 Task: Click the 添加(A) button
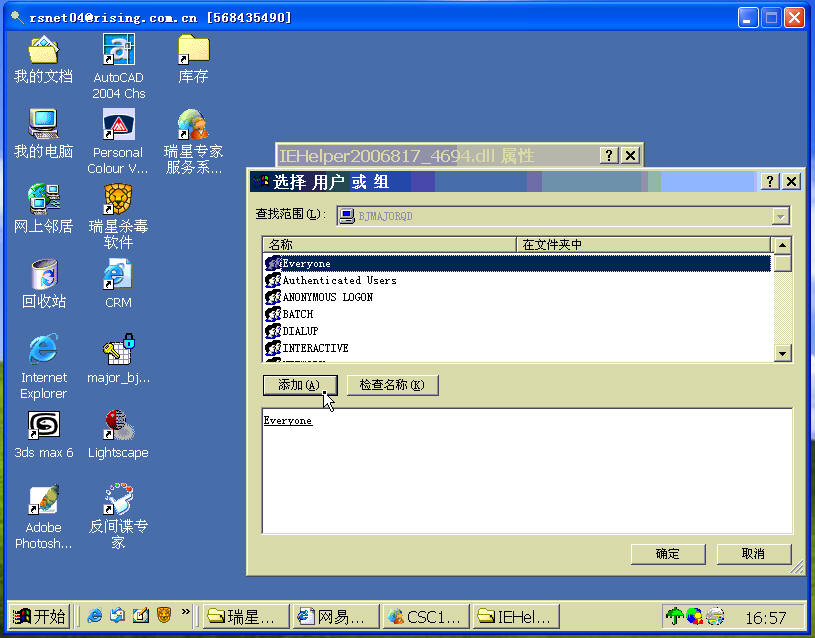point(300,385)
